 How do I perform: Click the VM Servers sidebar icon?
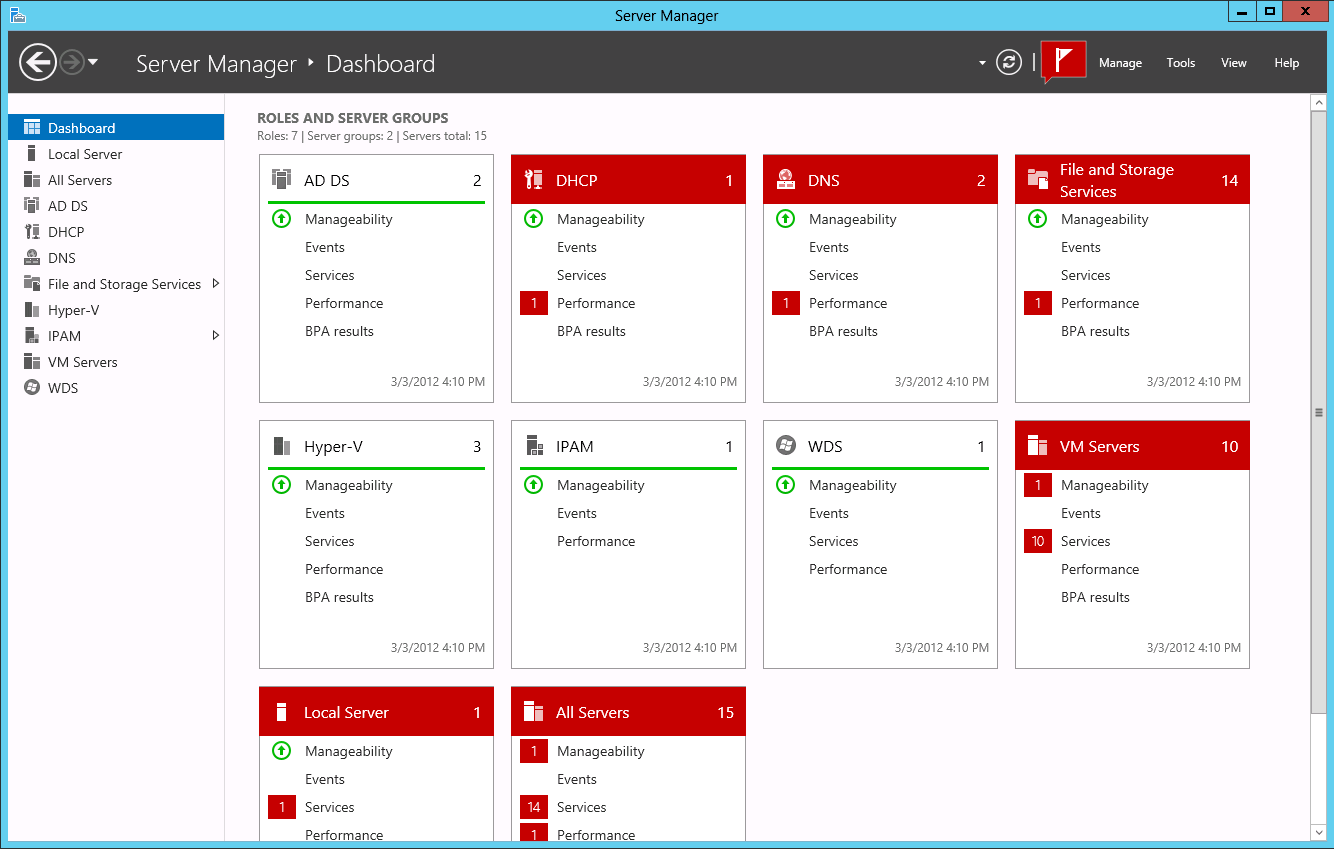31,362
